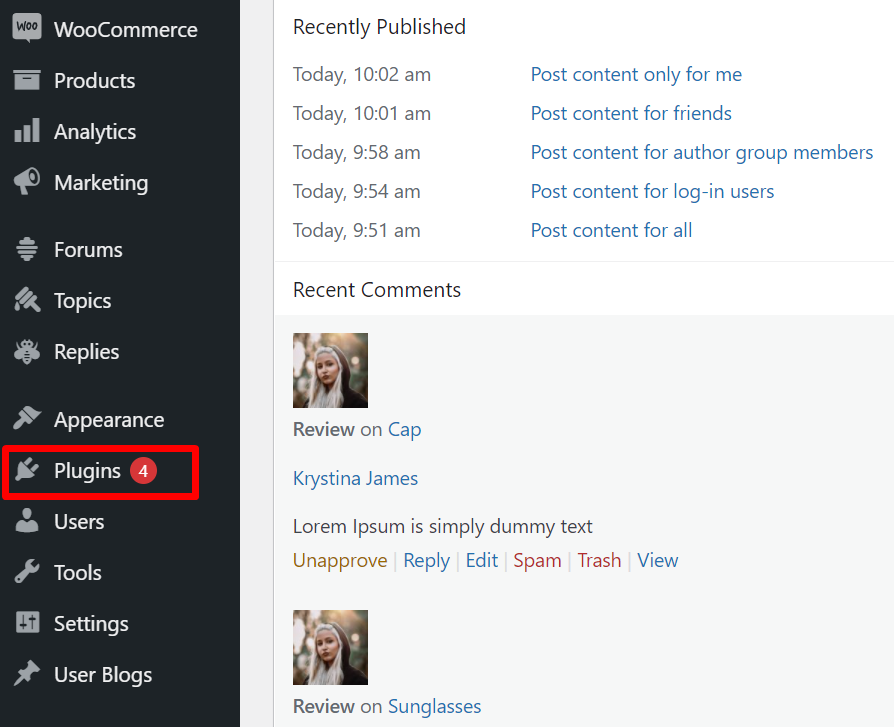Select the WooCommerce sidebar icon
Image resolution: width=894 pixels, height=727 pixels.
pos(27,28)
